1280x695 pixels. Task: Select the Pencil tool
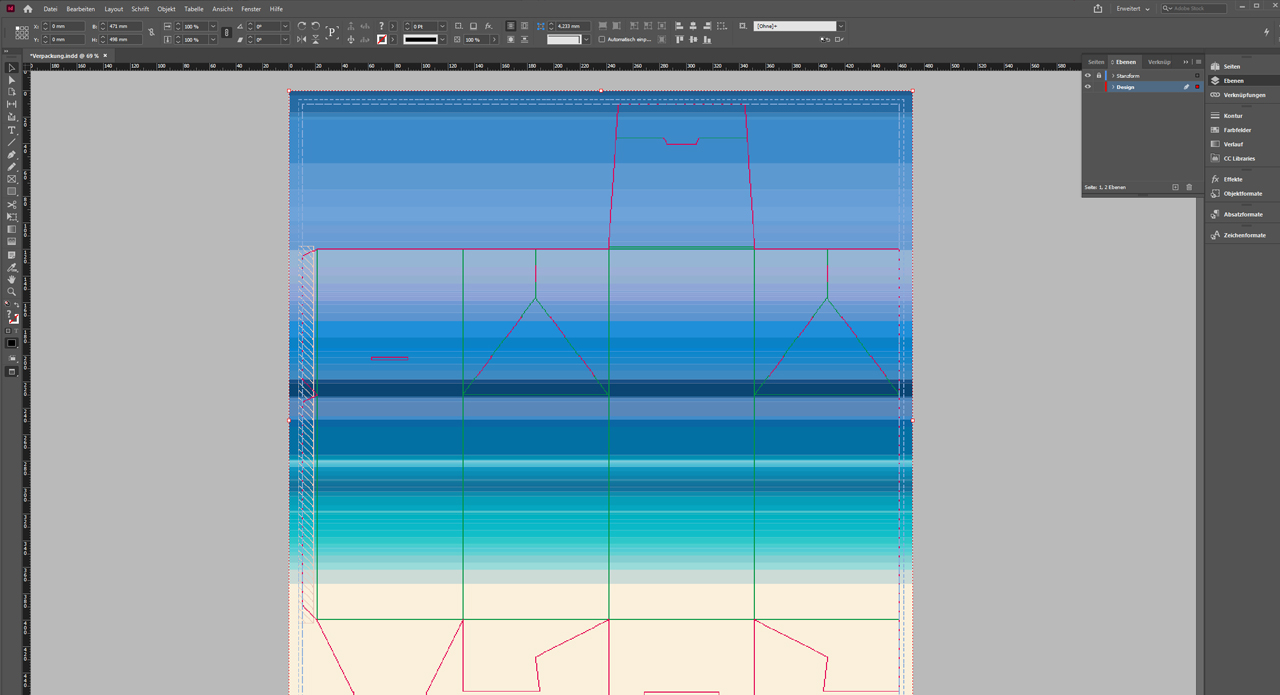12,167
